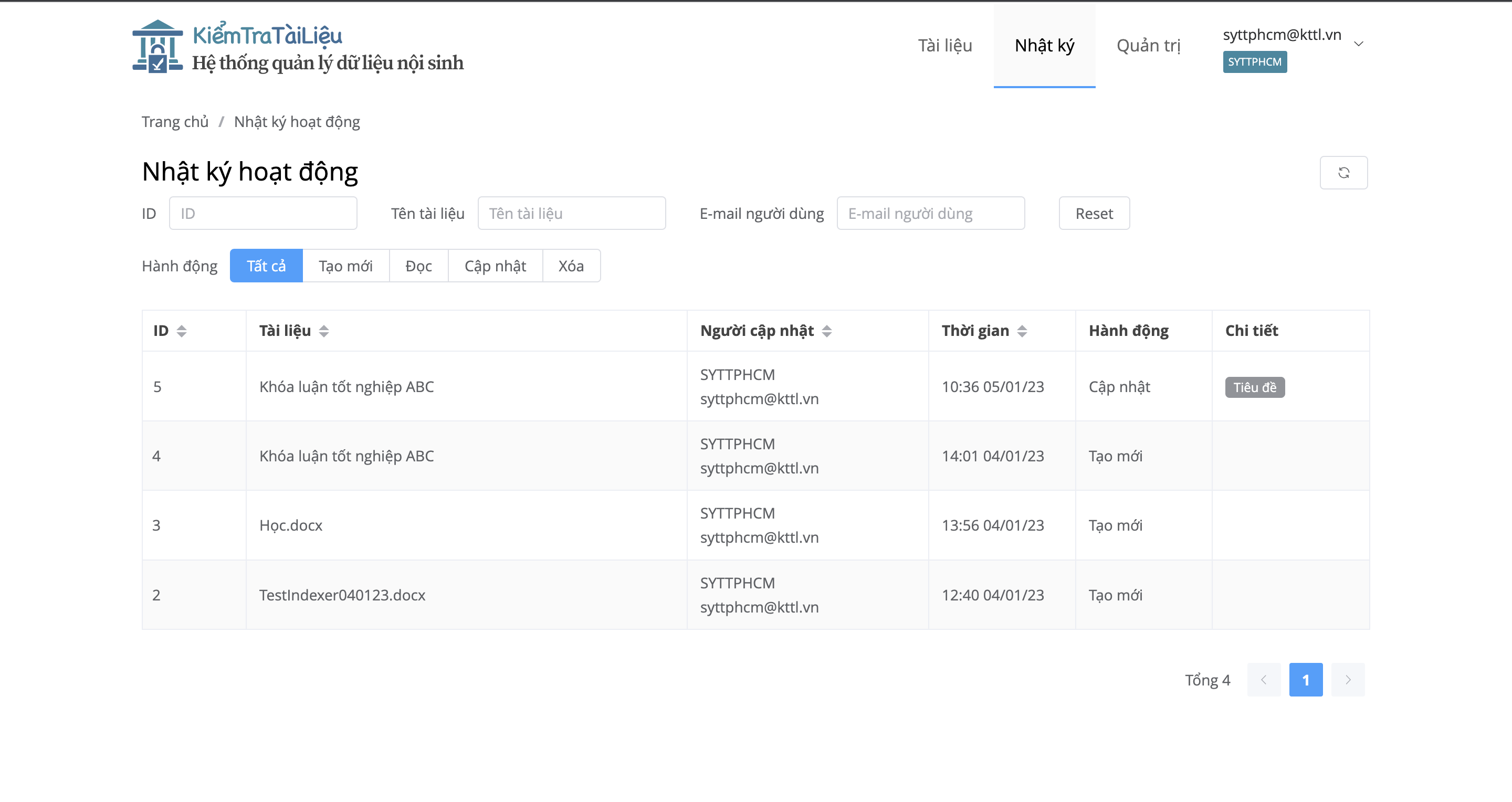This screenshot has width=1512, height=802.
Task: Click the refresh icon button
Action: (1343, 173)
